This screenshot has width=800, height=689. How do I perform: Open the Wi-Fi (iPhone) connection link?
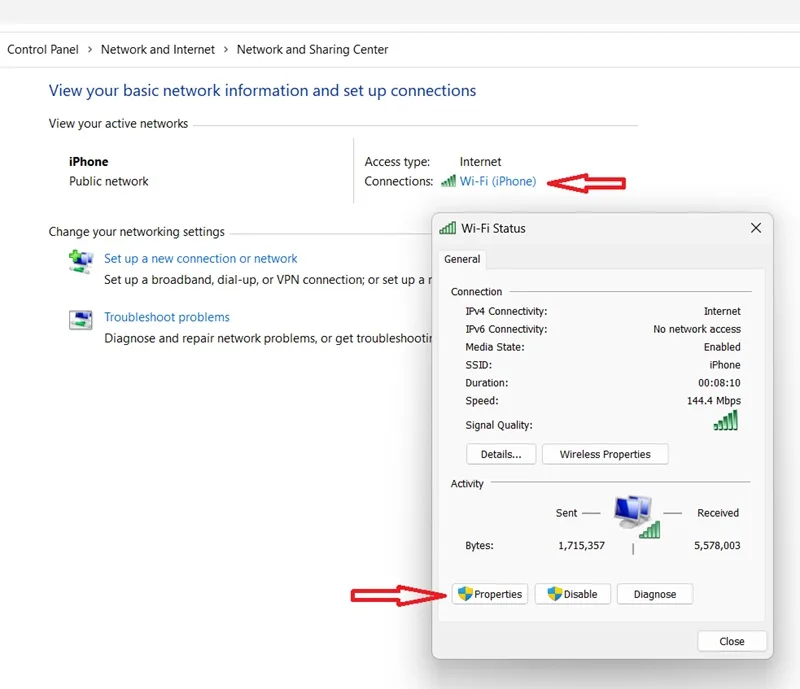(x=497, y=181)
